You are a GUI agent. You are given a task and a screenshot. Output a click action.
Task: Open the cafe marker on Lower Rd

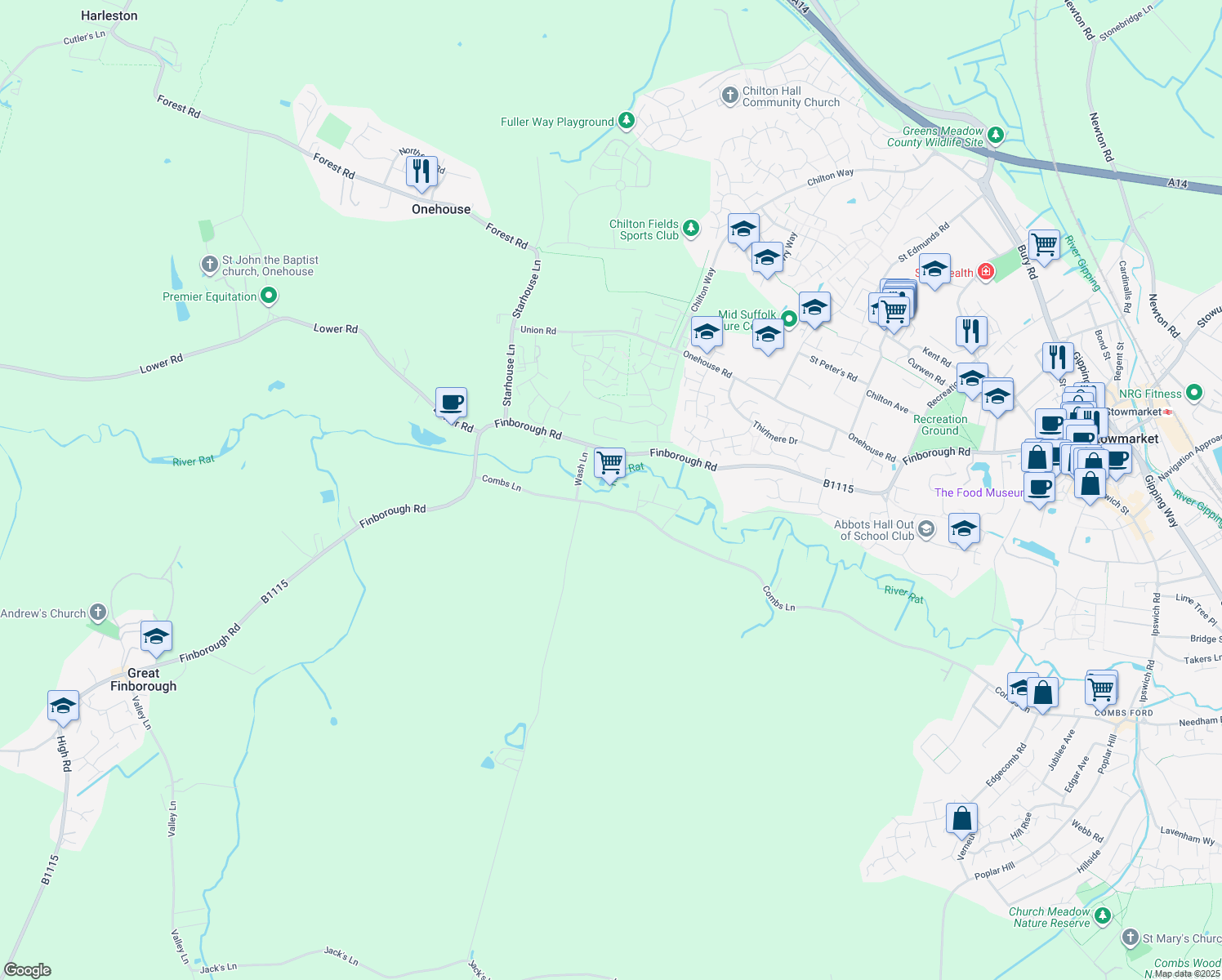tap(451, 403)
